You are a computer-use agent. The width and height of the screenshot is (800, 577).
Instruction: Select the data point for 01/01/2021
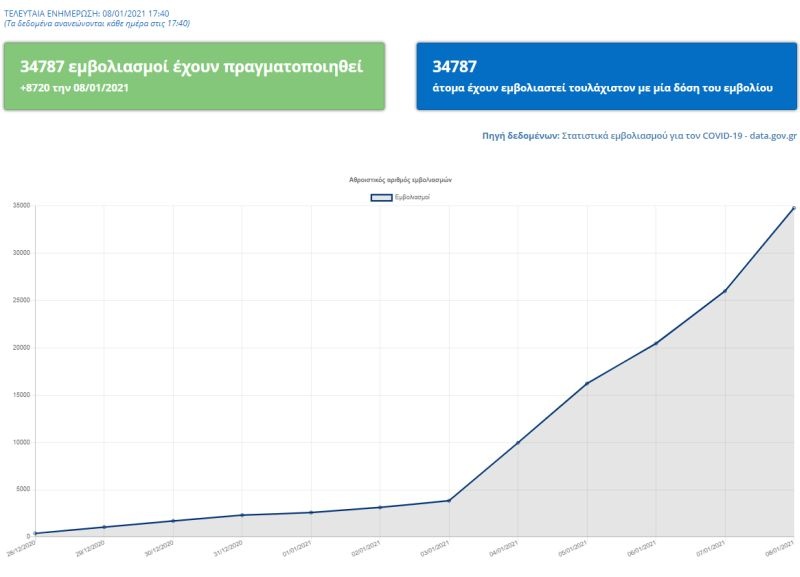coord(311,512)
